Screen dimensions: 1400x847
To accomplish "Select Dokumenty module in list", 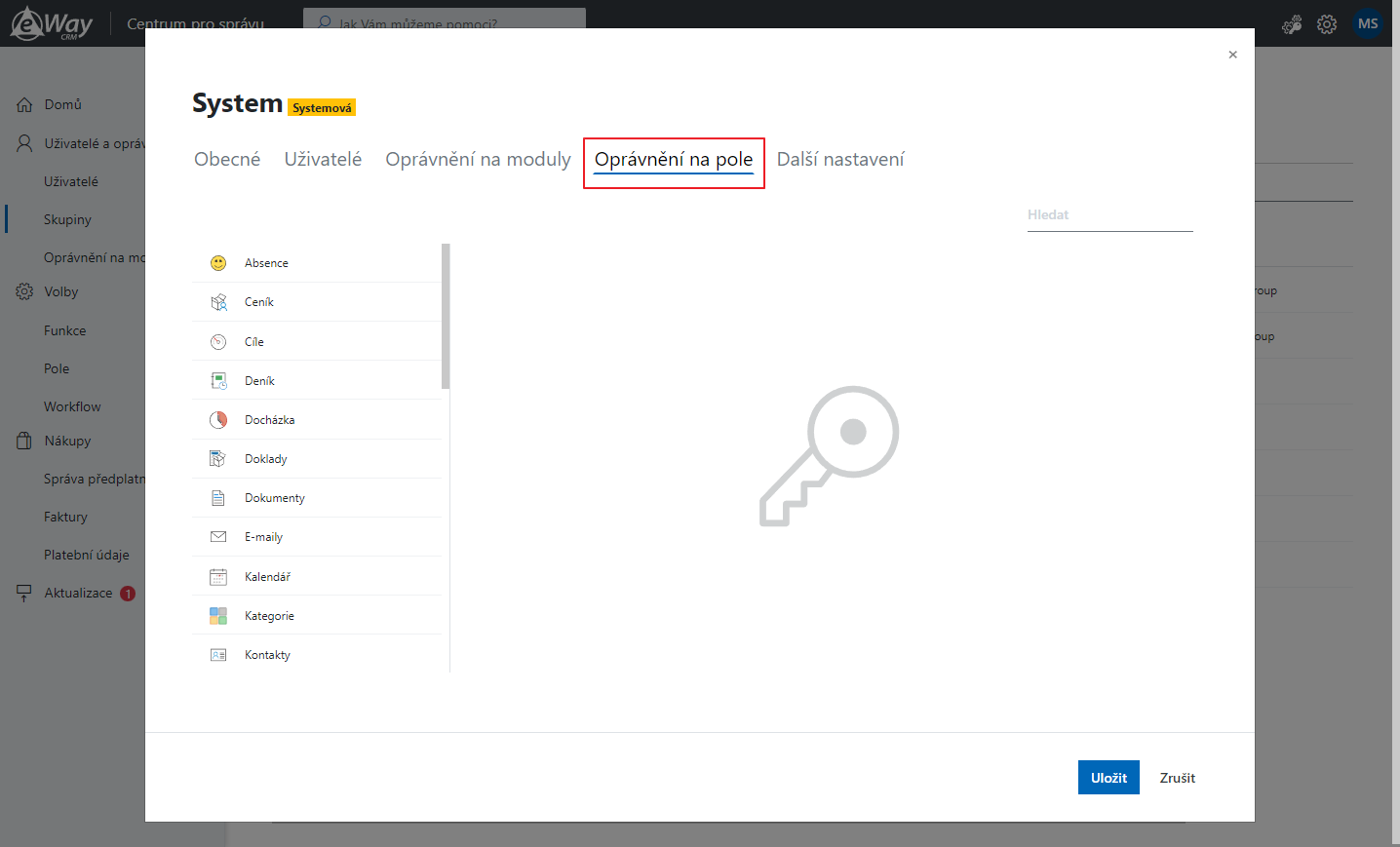I will (x=316, y=498).
